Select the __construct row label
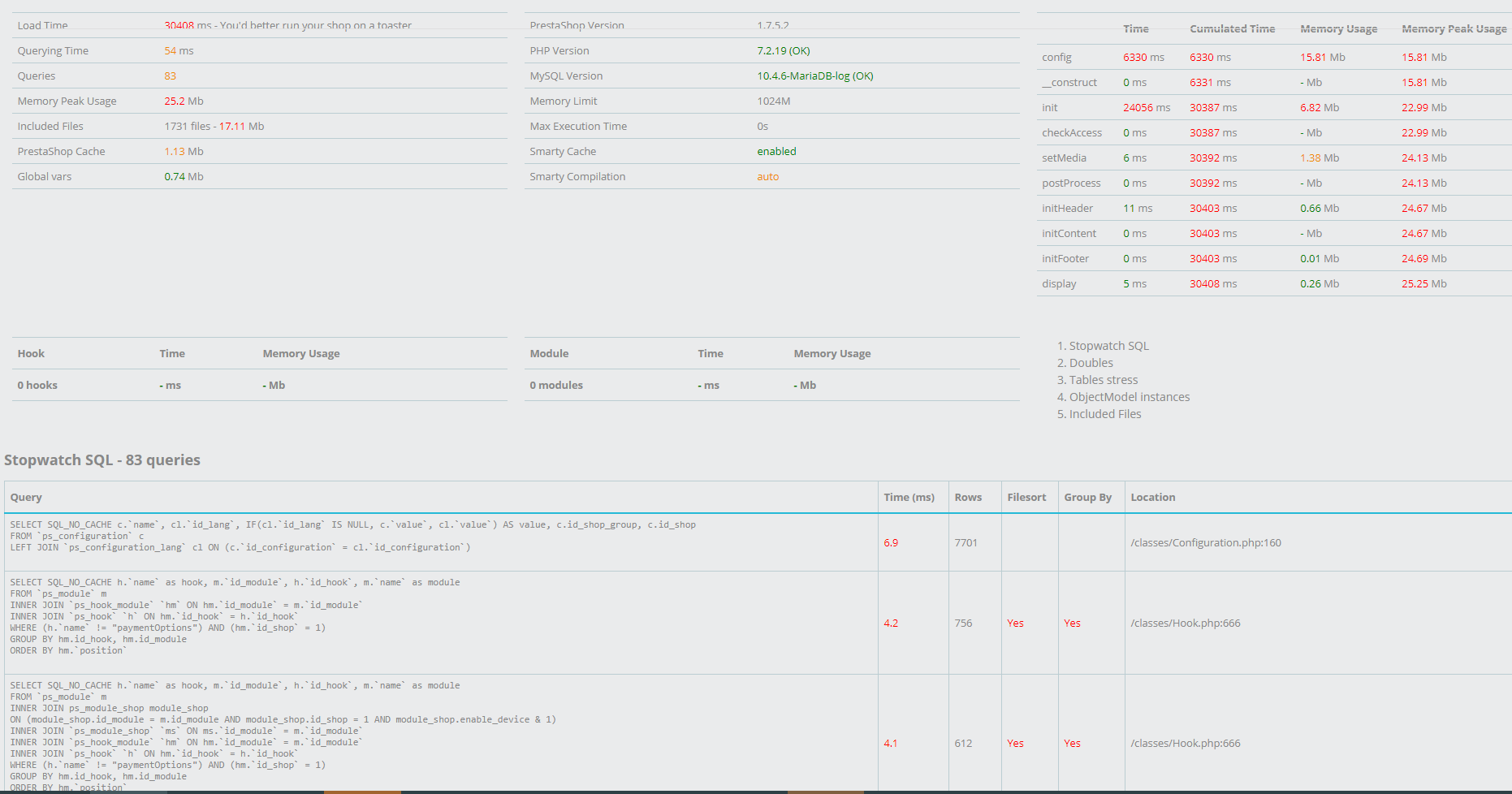This screenshot has width=1512, height=794. 1069,82
